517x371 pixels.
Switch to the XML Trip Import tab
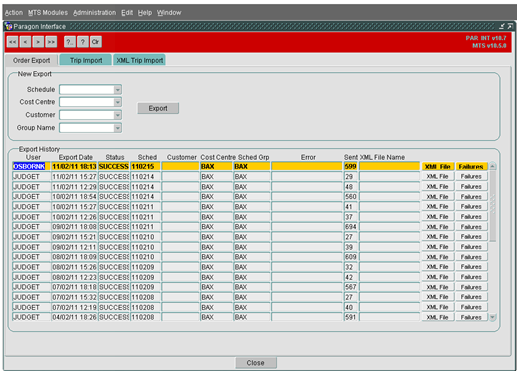tap(139, 60)
